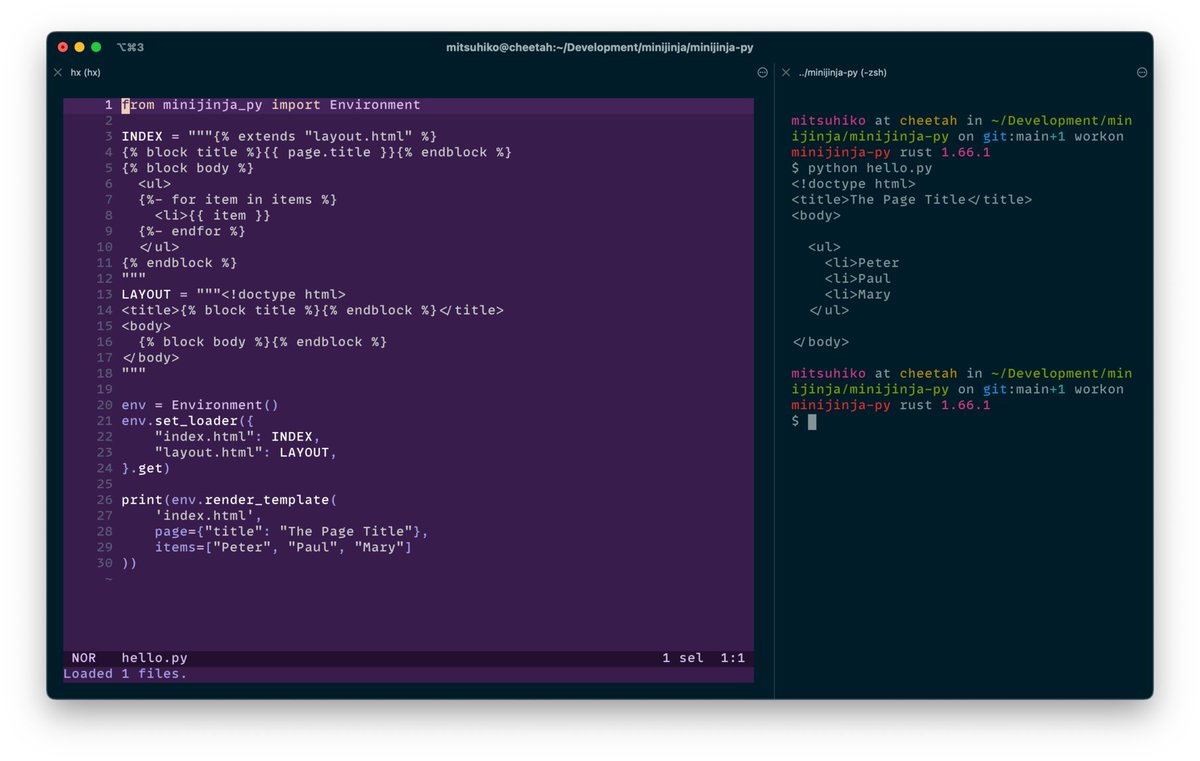Click '<li>Peter' in terminal output
Viewport: 1200px width, 761px height.
[x=862, y=263]
